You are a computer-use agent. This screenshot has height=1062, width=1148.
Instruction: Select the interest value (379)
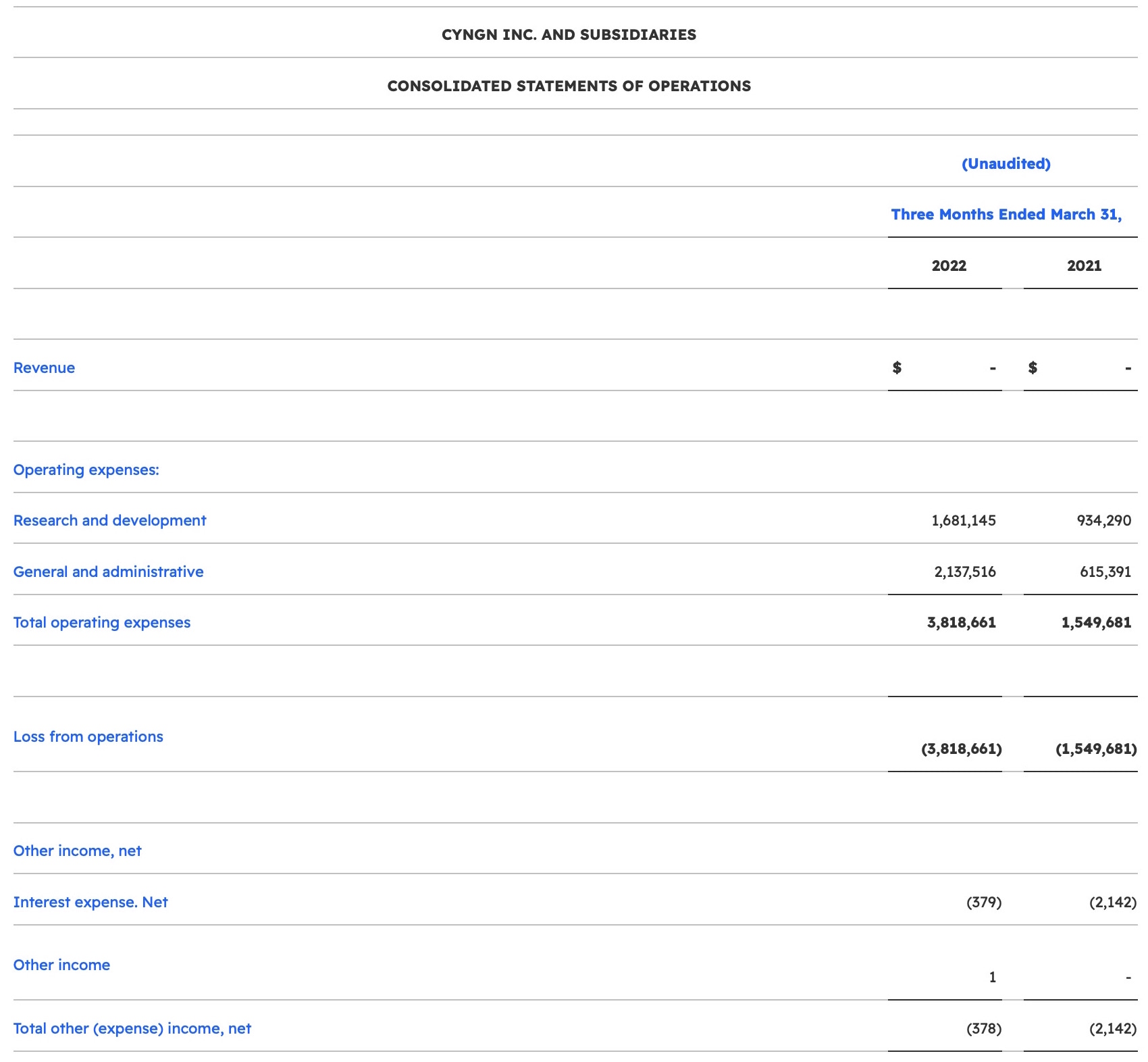pos(984,902)
